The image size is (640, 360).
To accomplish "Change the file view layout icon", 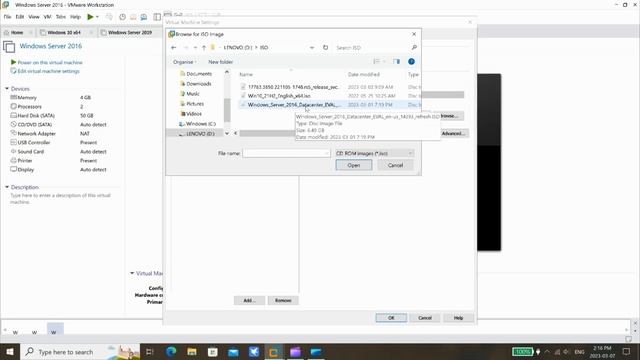I will point(376,62).
